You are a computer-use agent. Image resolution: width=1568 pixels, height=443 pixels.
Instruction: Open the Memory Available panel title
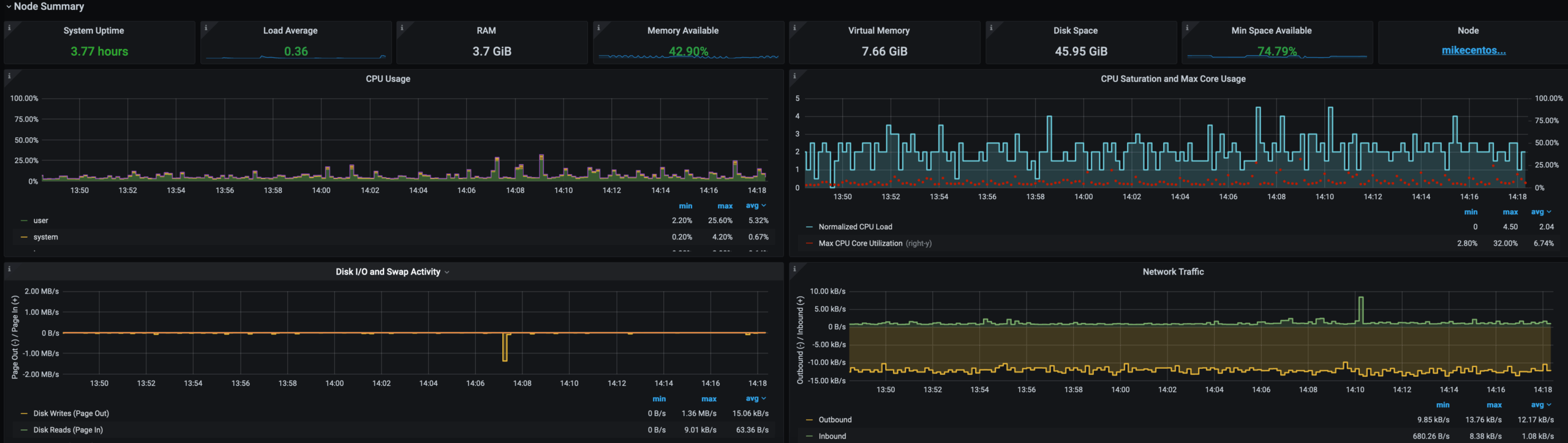click(683, 31)
